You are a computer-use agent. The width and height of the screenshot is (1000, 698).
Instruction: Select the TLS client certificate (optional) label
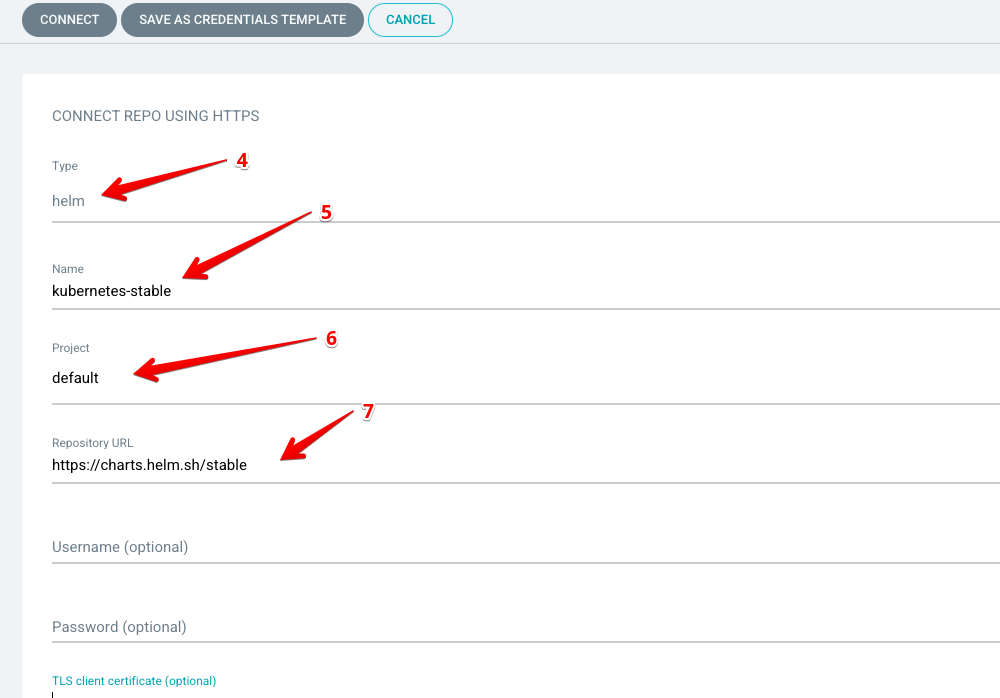(134, 681)
